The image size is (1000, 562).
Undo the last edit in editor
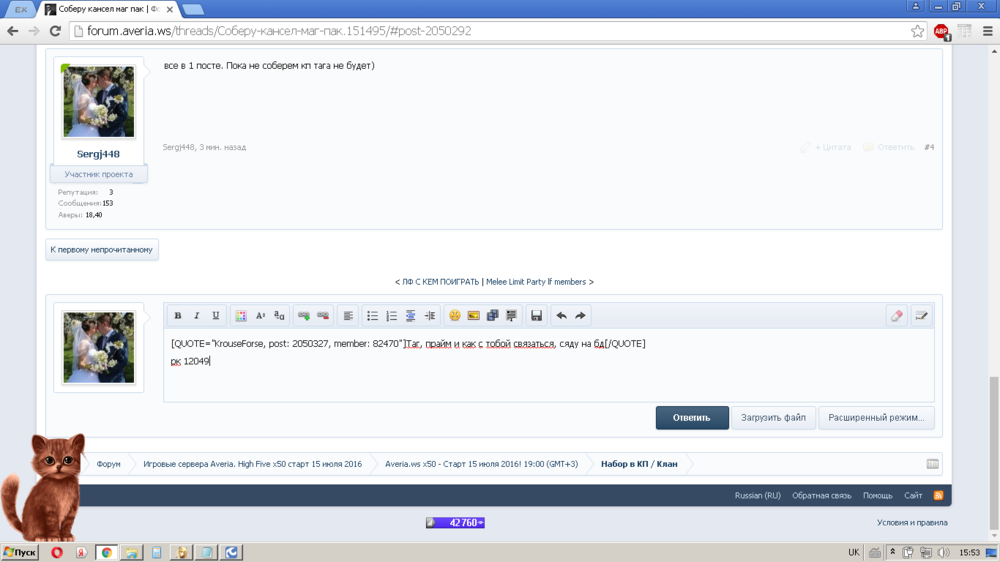(561, 316)
